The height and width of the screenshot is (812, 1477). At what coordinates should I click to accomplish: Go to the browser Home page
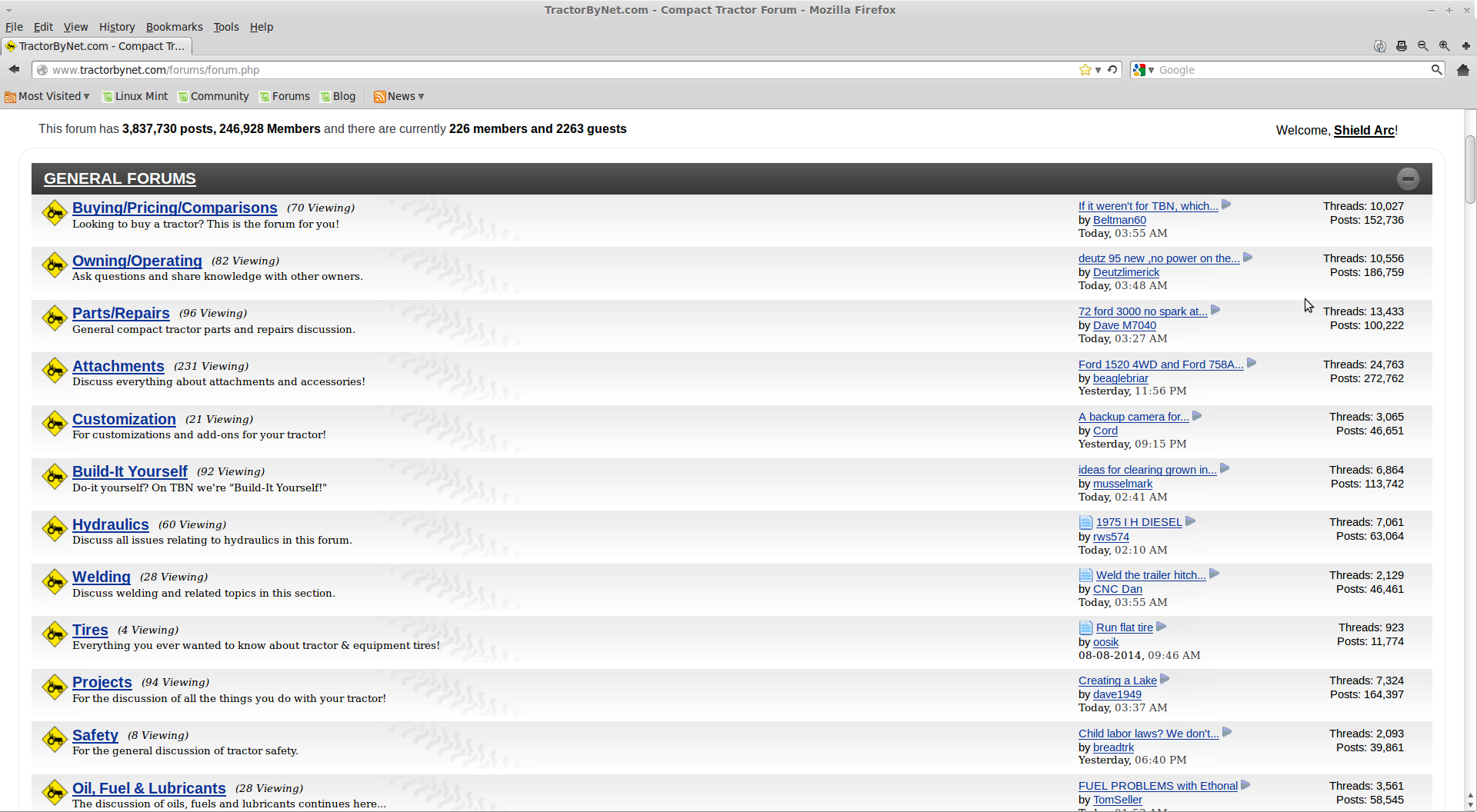pyautogui.click(x=1462, y=70)
